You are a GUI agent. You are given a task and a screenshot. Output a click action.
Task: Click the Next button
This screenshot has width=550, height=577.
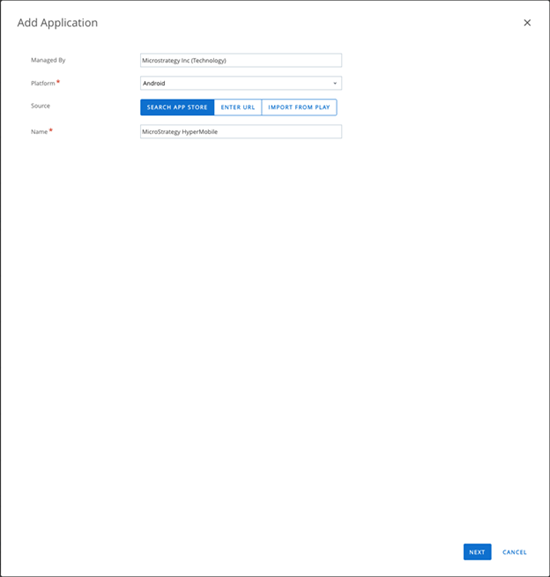click(x=477, y=552)
